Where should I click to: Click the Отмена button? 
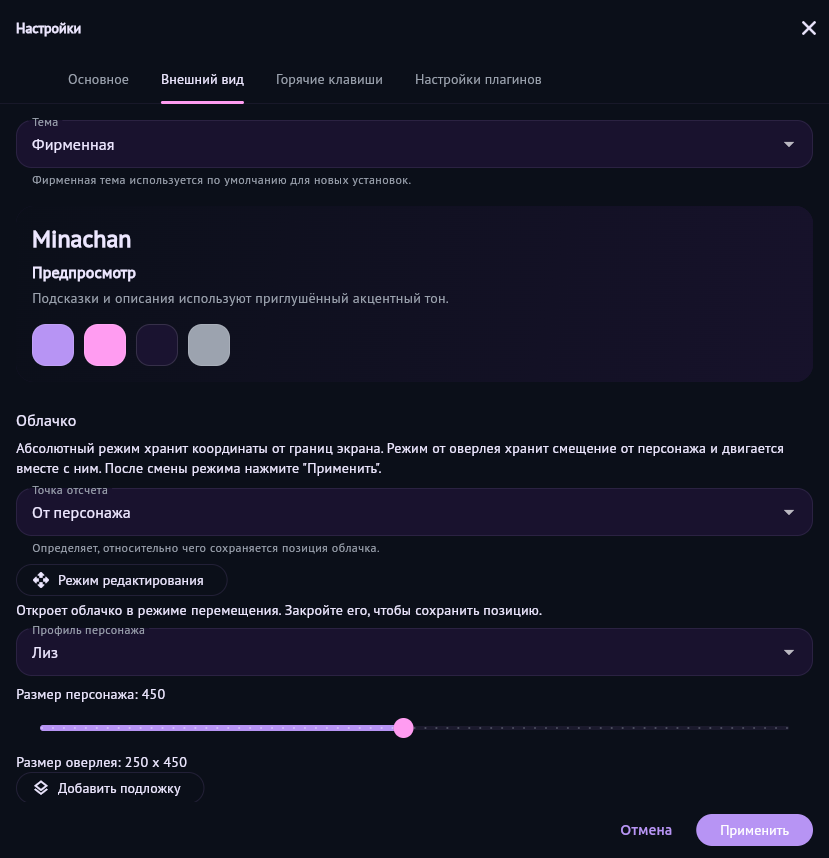pos(646,830)
